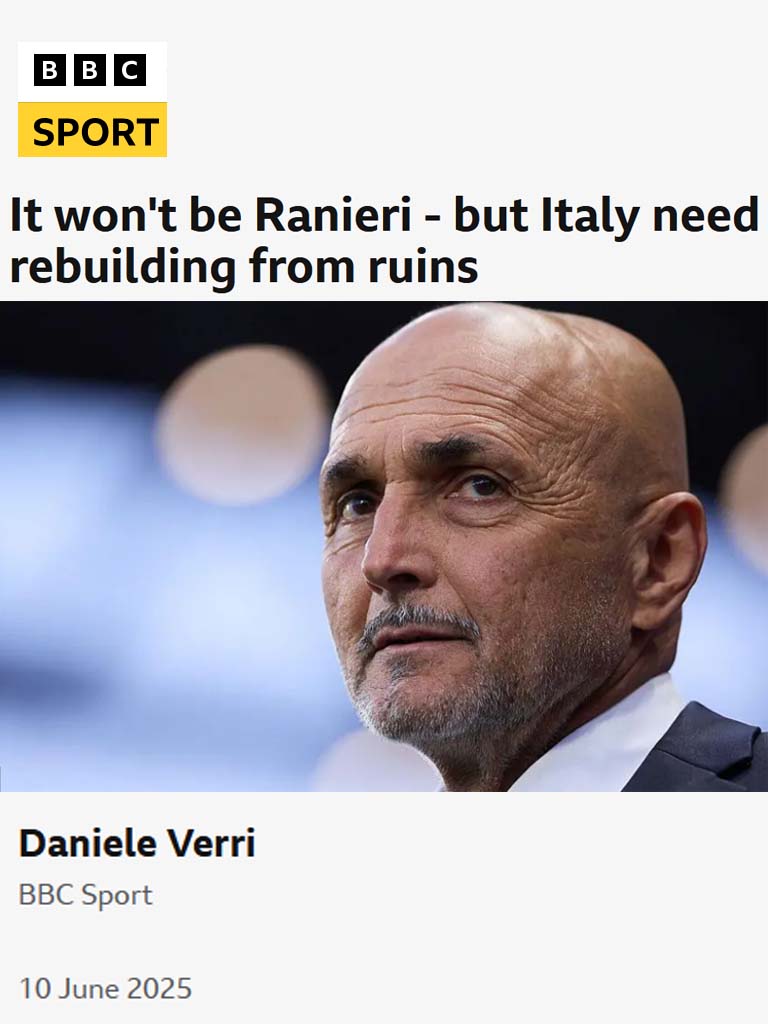Click the word Ranieri in the headline

coord(333,214)
